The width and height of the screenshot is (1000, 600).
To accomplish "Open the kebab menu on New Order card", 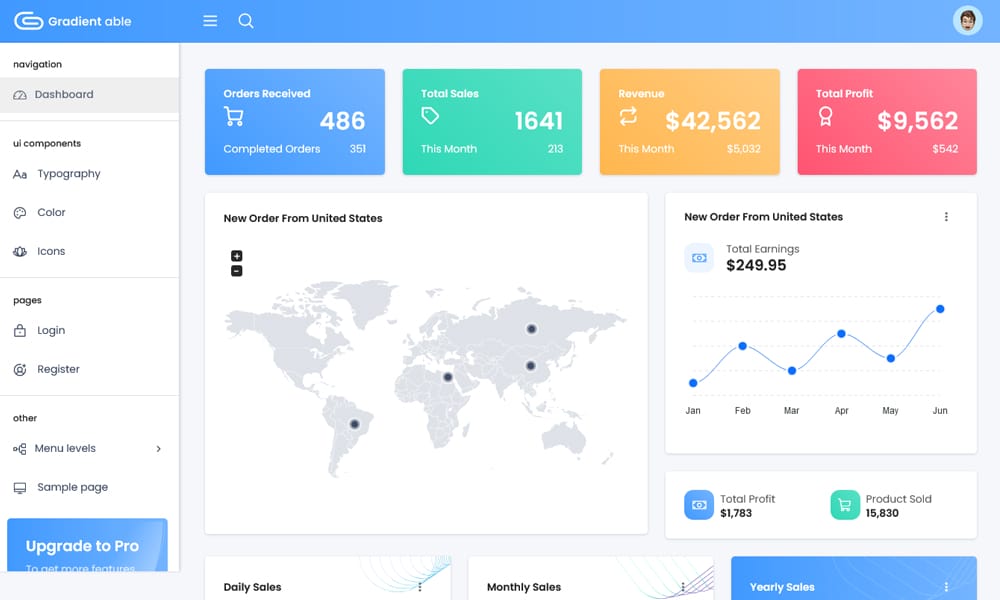I will coord(946,216).
